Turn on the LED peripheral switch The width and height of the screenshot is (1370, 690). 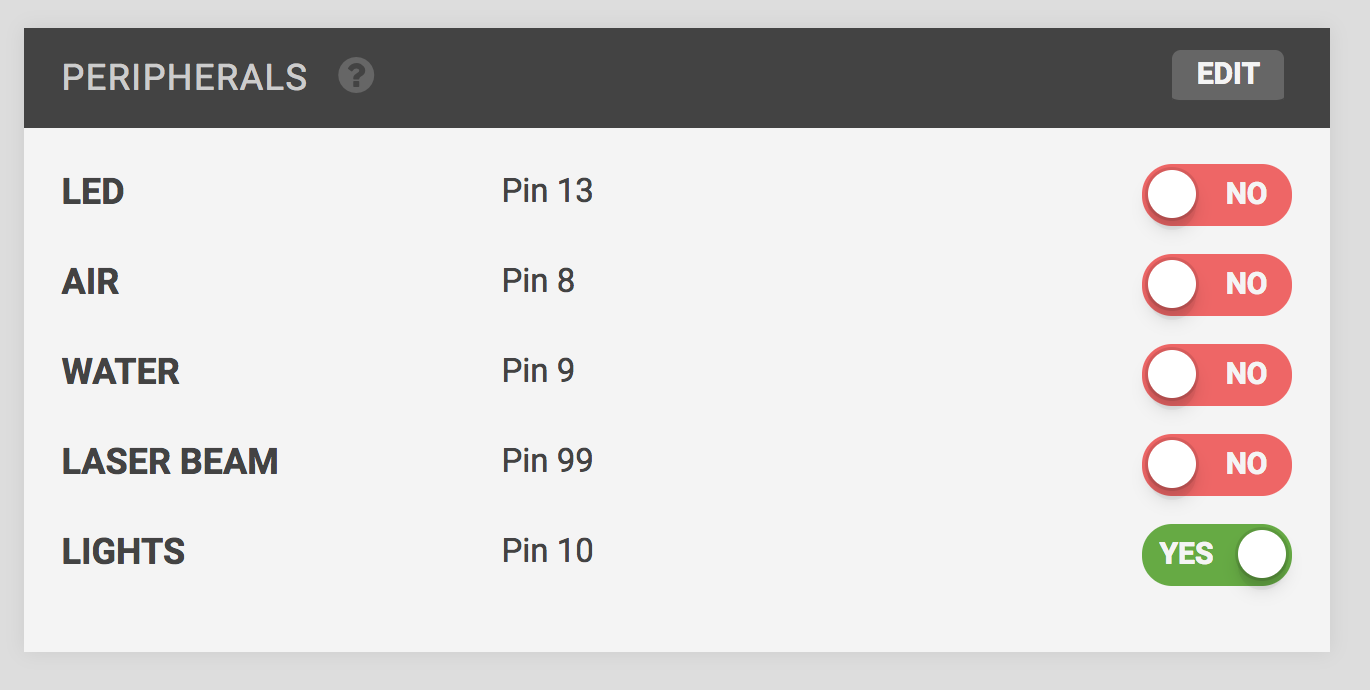(x=1216, y=194)
